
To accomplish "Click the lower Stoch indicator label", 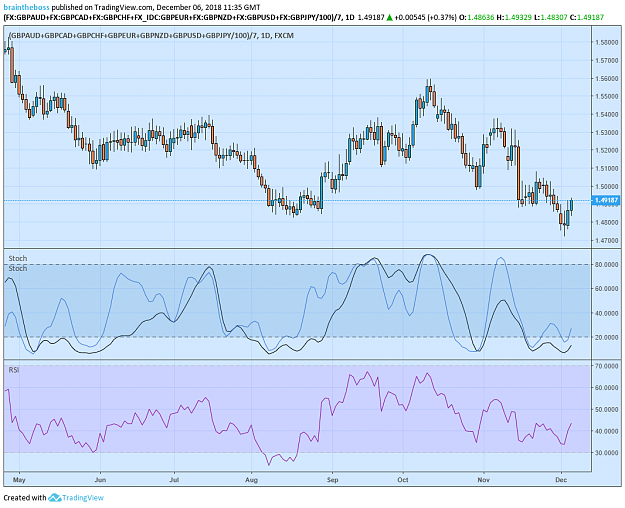I will 18,268.
